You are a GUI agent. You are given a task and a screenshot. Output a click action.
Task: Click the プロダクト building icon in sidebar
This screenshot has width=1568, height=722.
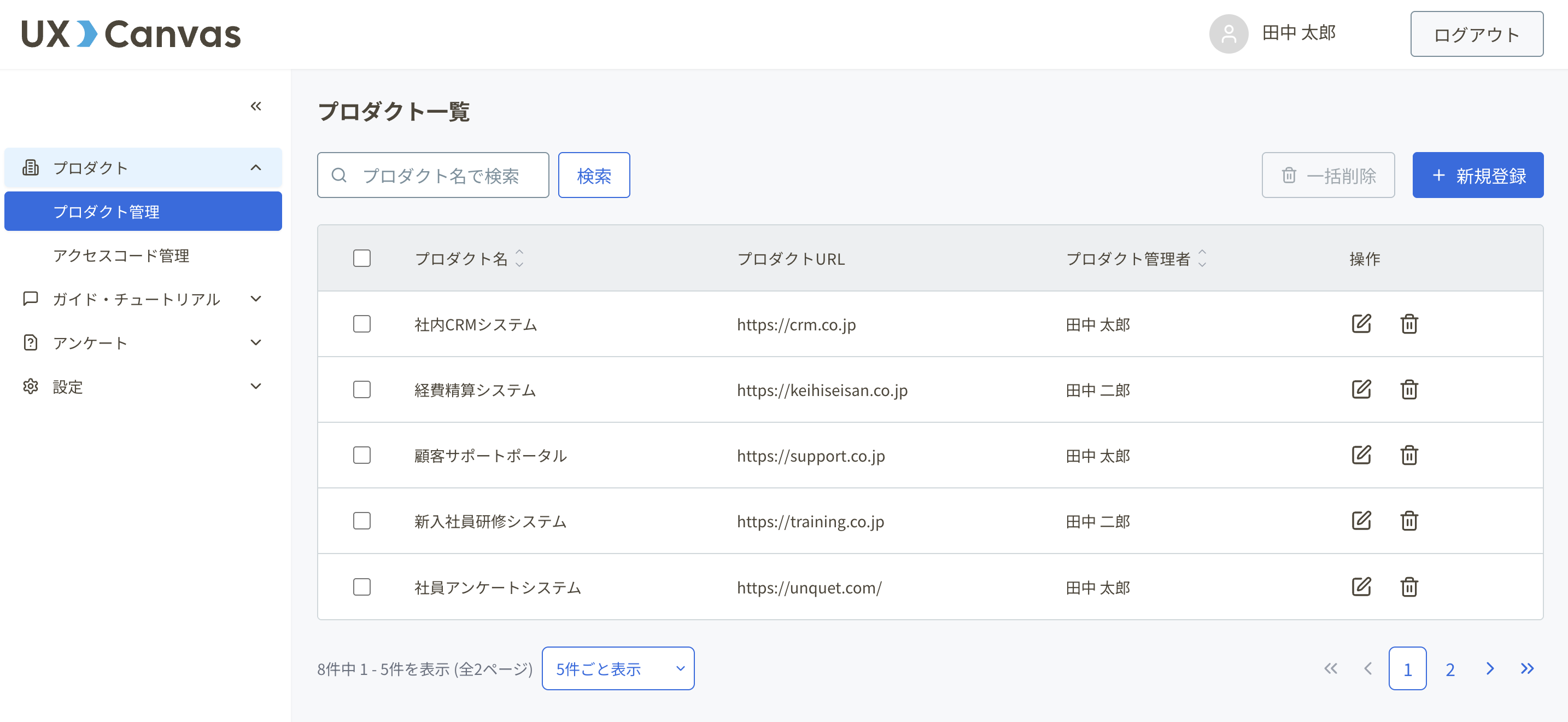coord(31,167)
